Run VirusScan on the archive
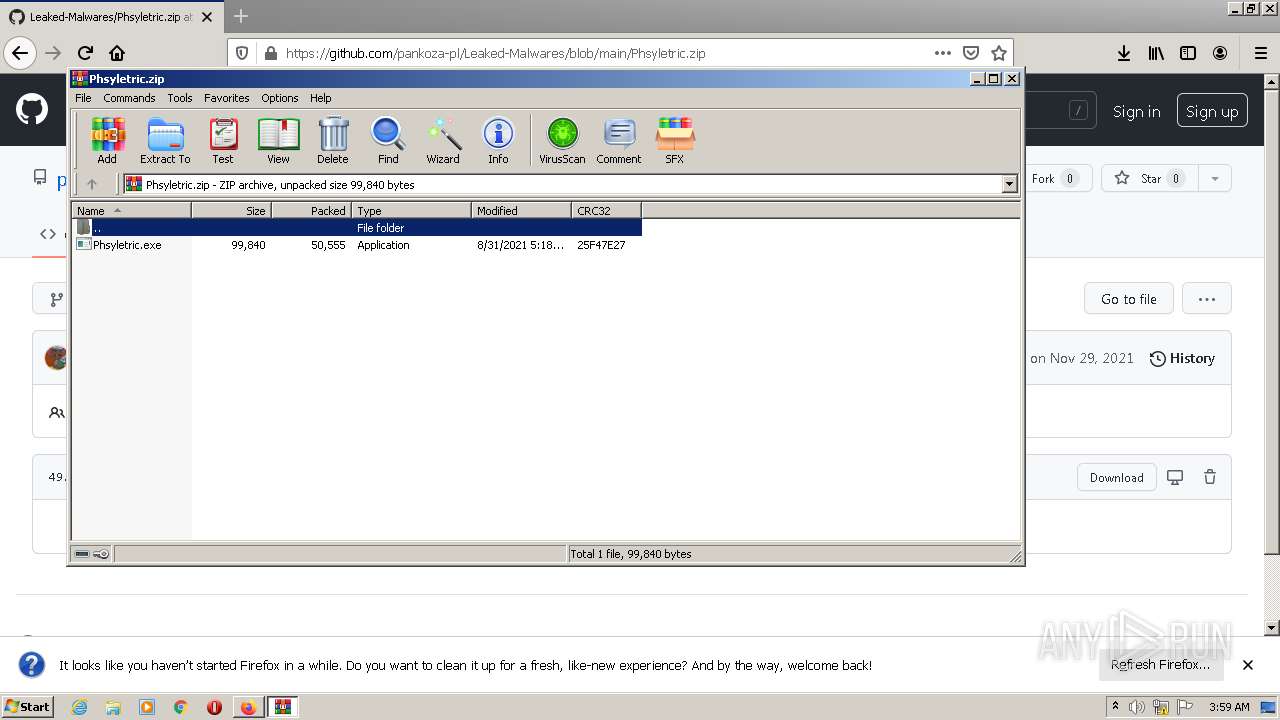 click(x=562, y=140)
